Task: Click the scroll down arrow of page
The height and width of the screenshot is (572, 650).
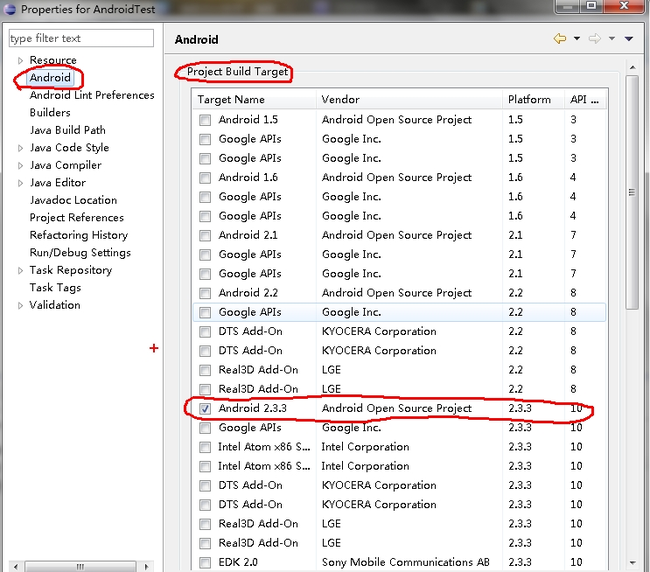Action: pos(632,562)
